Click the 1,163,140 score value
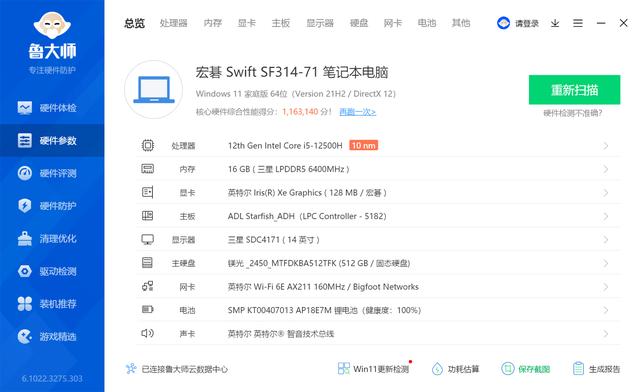The height and width of the screenshot is (392, 640). pyautogui.click(x=300, y=111)
